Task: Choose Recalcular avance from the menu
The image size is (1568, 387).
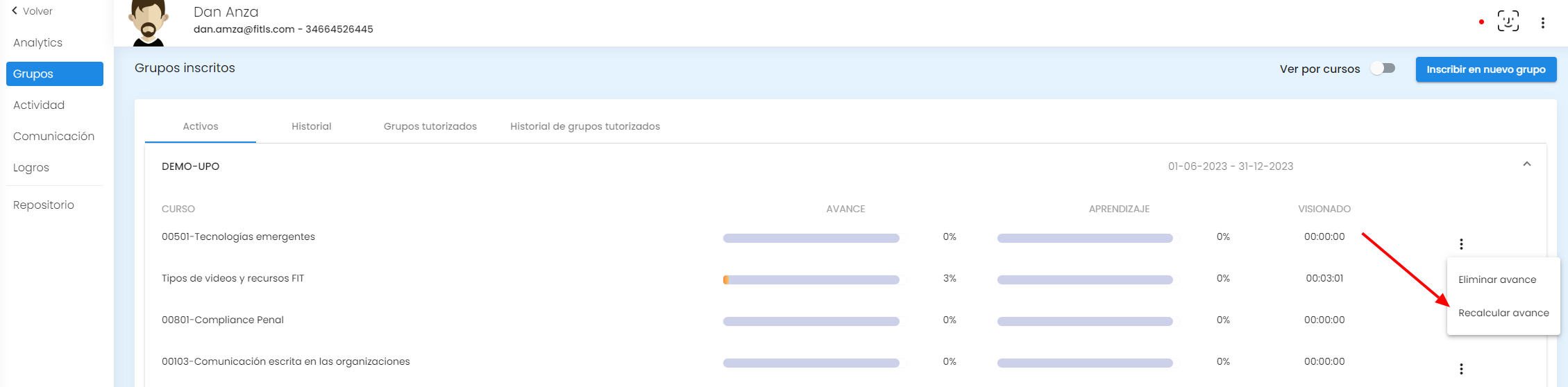Action: pos(1503,313)
